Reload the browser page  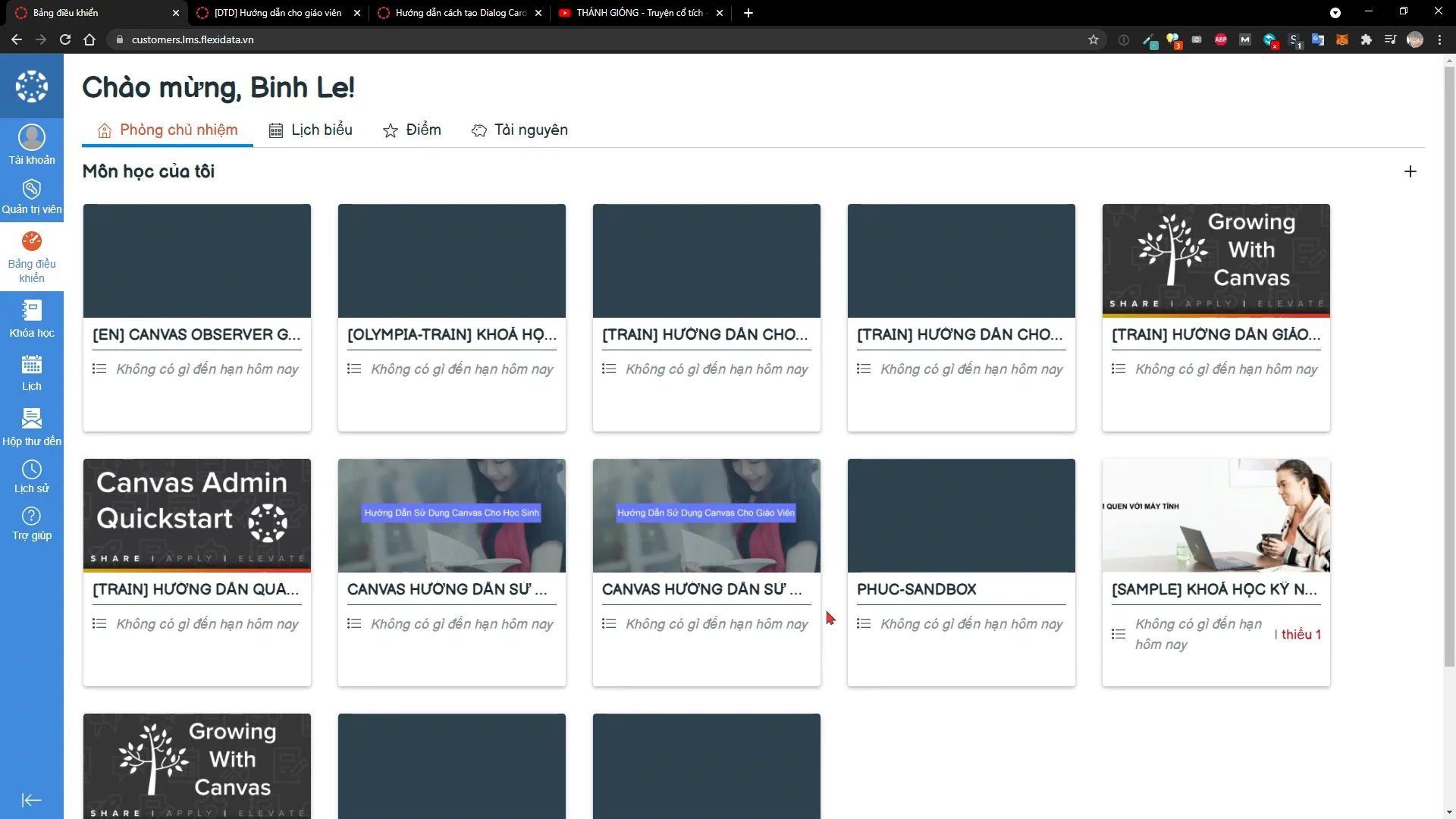click(65, 39)
